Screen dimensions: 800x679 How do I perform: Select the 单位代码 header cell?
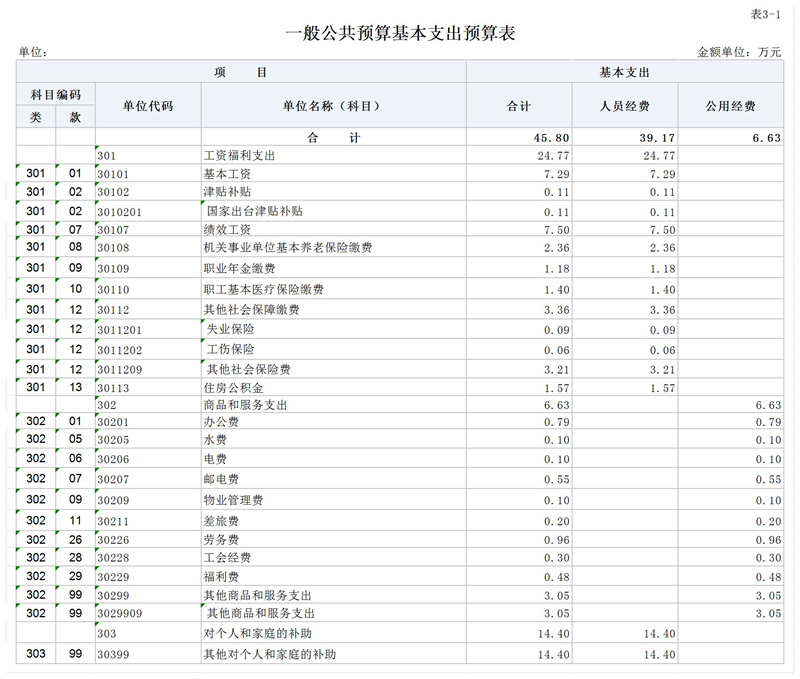tap(148, 106)
